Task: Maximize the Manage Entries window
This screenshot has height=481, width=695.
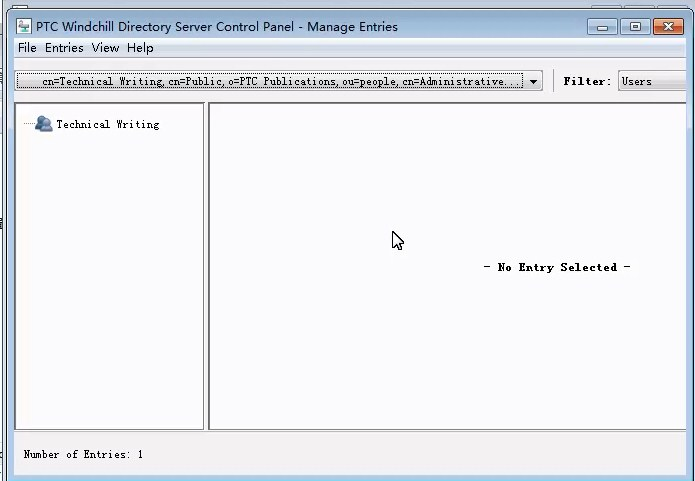Action: click(x=635, y=27)
